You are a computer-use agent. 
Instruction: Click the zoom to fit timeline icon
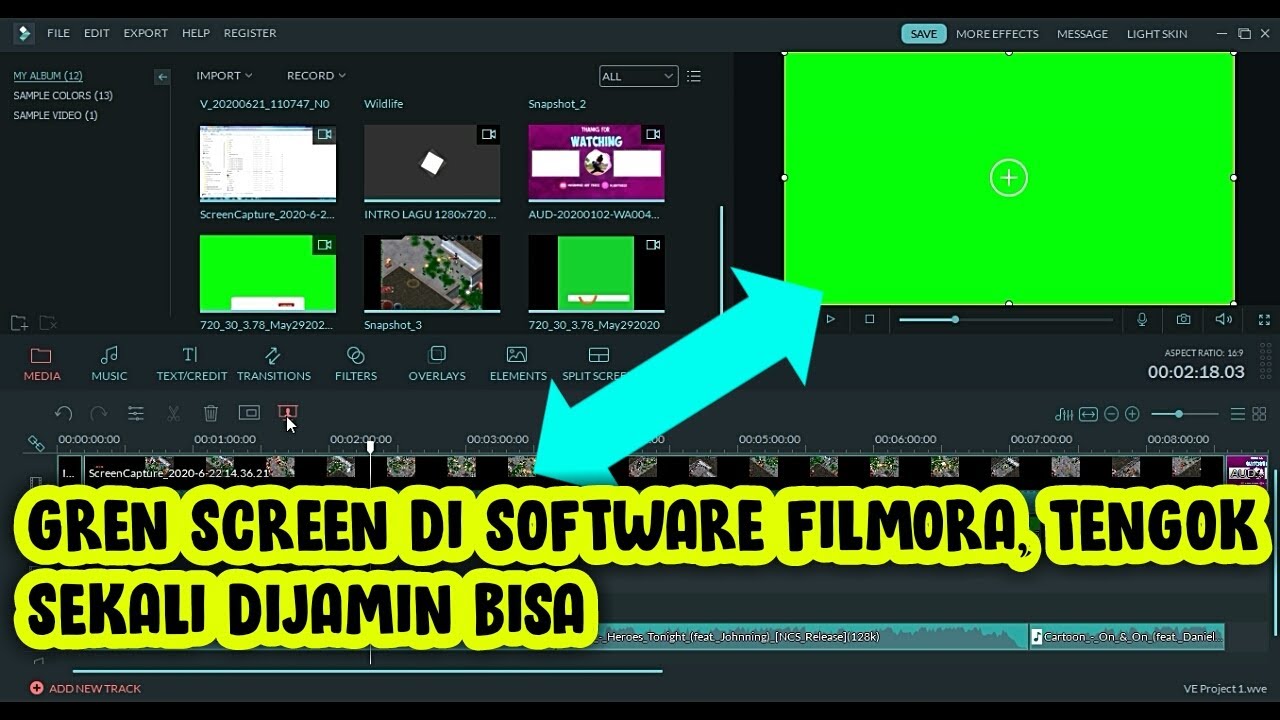point(1088,414)
